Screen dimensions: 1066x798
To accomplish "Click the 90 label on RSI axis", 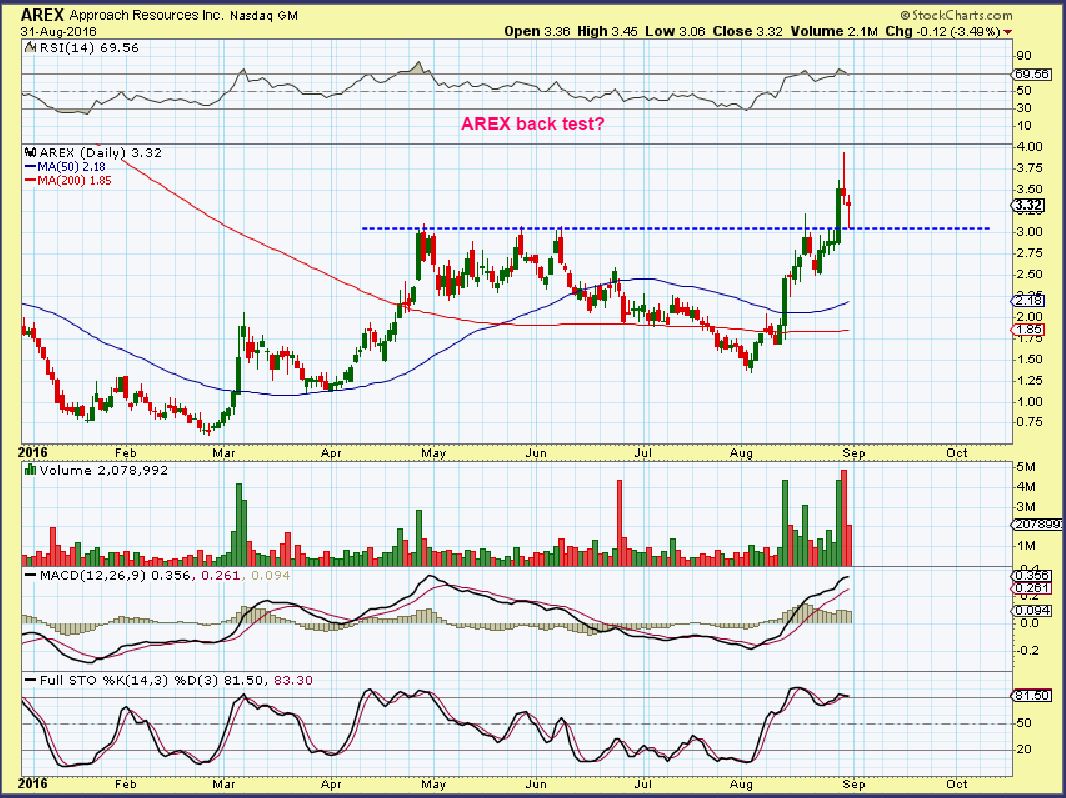I will tap(1024, 56).
